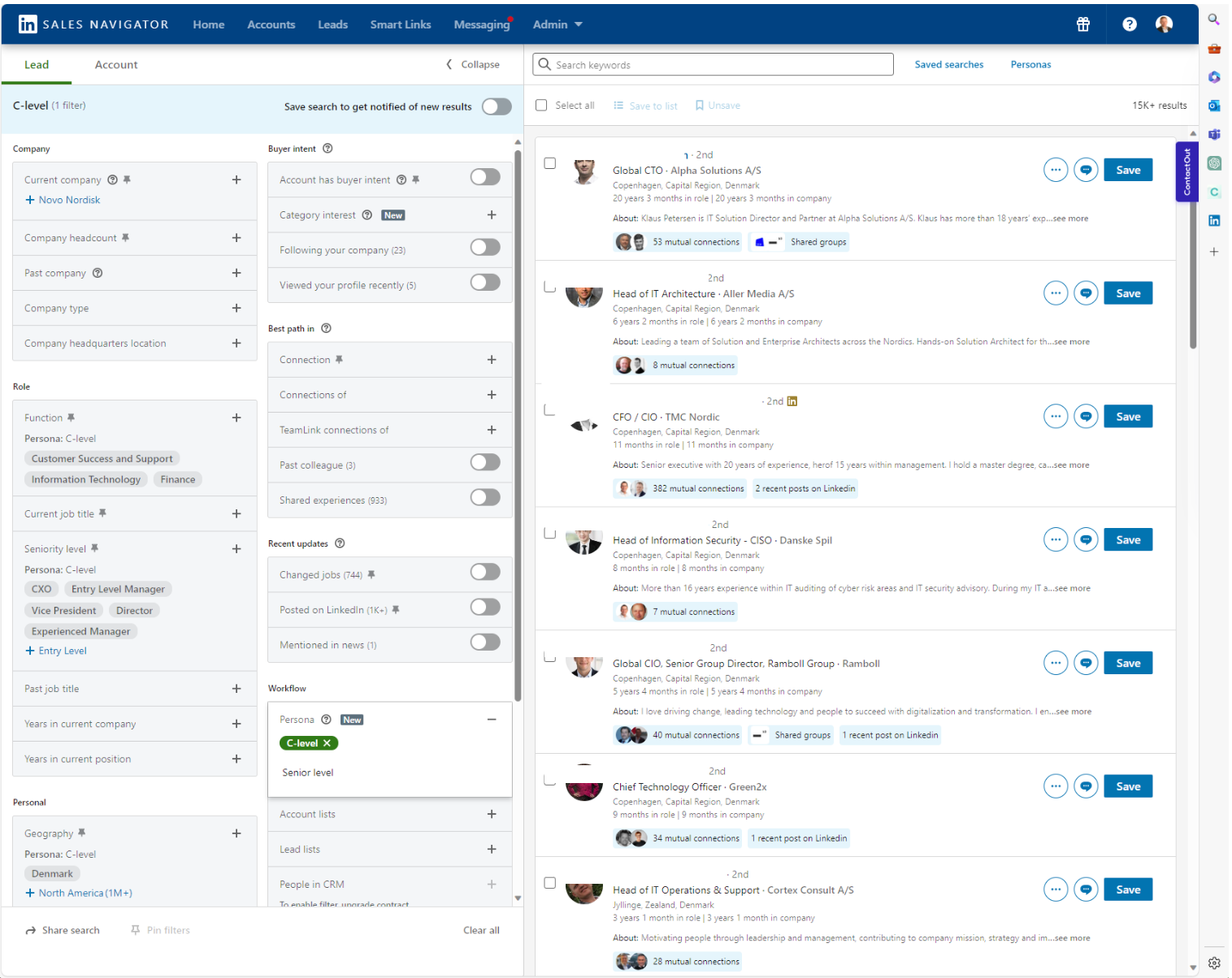The width and height of the screenshot is (1232, 978).
Task: Switch to the Account tab
Action: pyautogui.click(x=116, y=64)
